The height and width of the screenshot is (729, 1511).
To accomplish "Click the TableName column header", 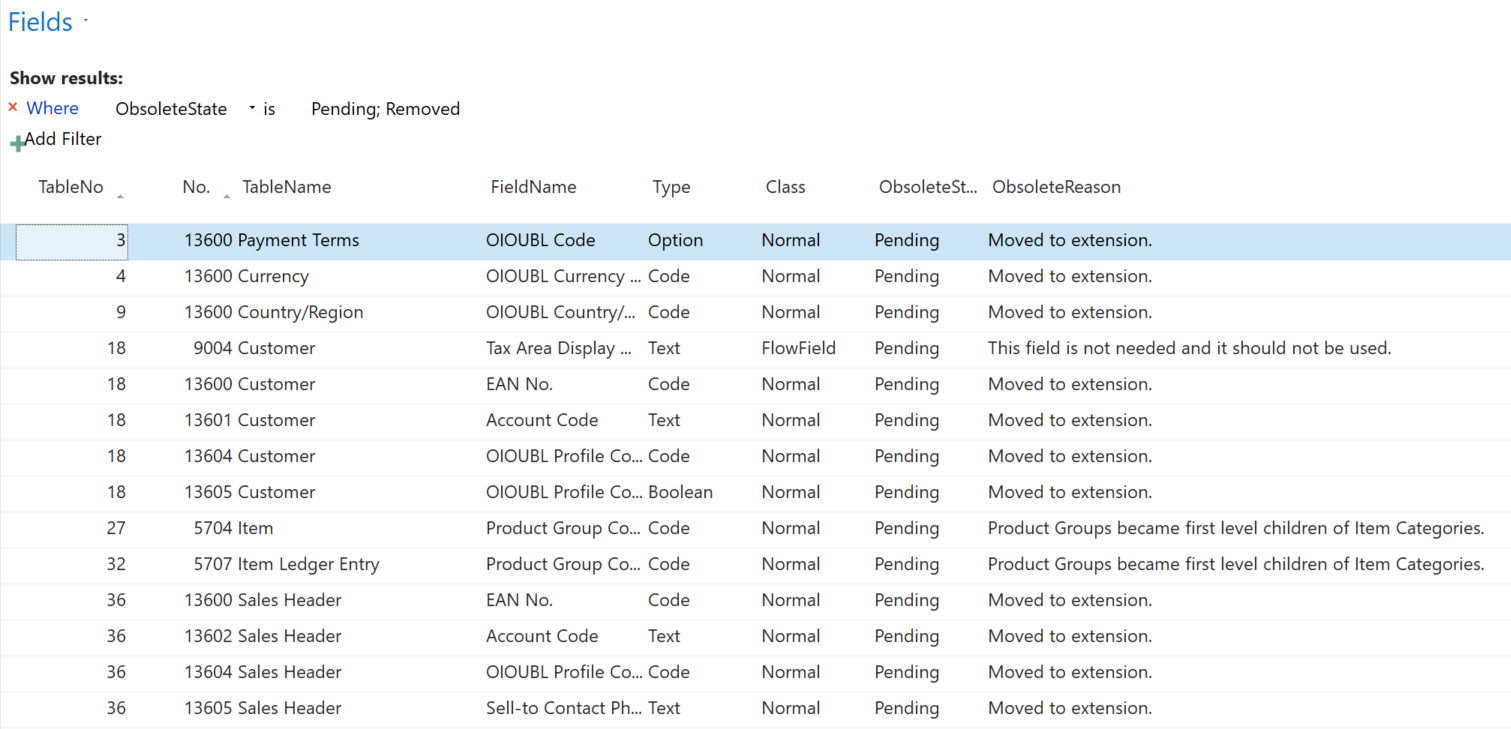I will click(x=287, y=187).
